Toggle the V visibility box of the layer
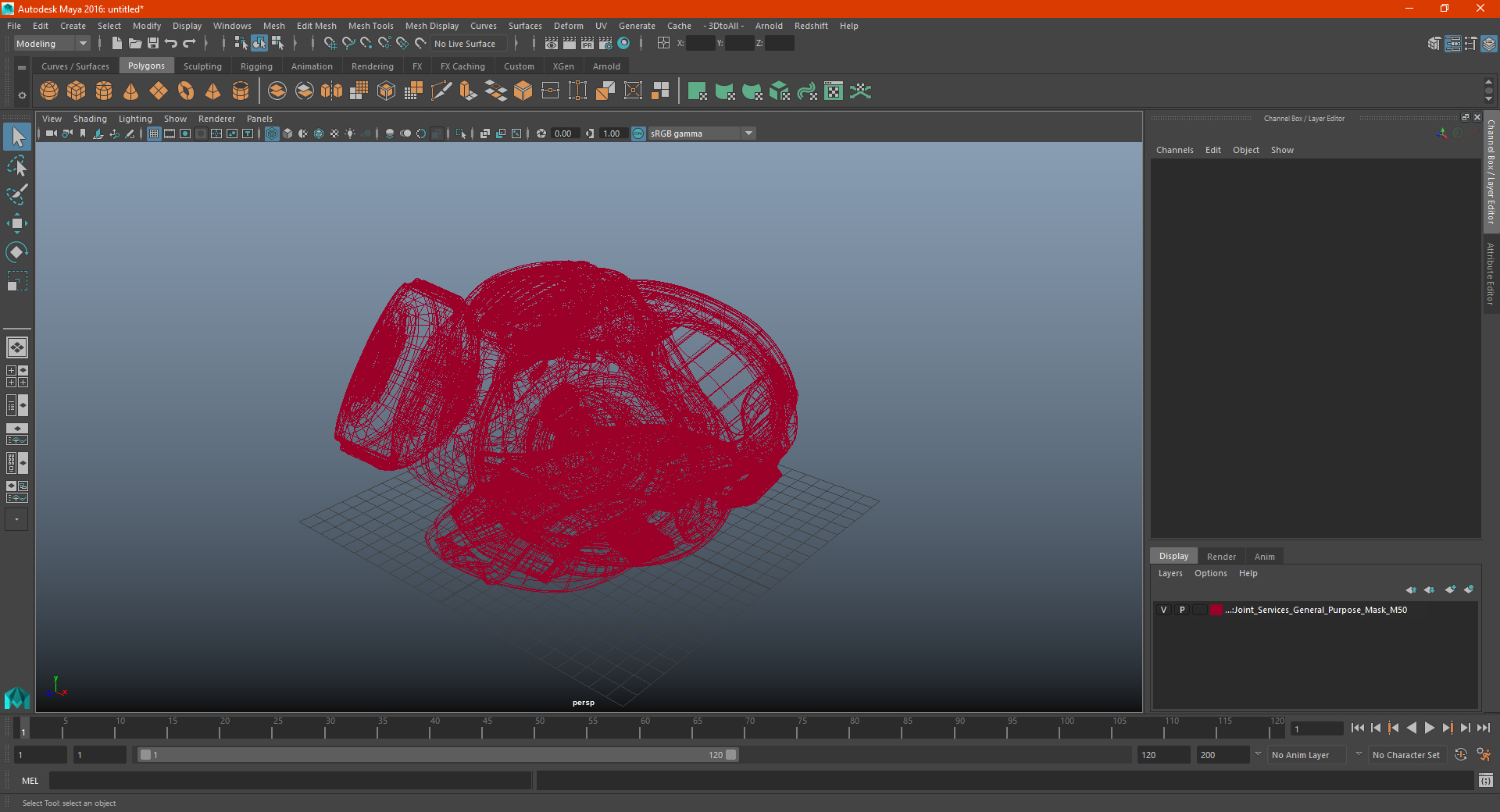The height and width of the screenshot is (812, 1500). (1163, 610)
